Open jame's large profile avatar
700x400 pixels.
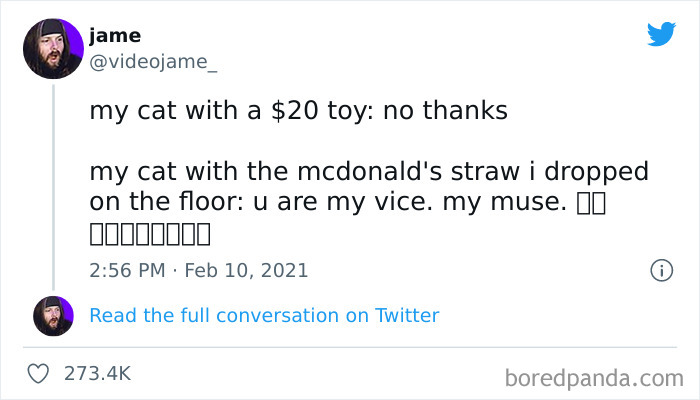(x=52, y=49)
